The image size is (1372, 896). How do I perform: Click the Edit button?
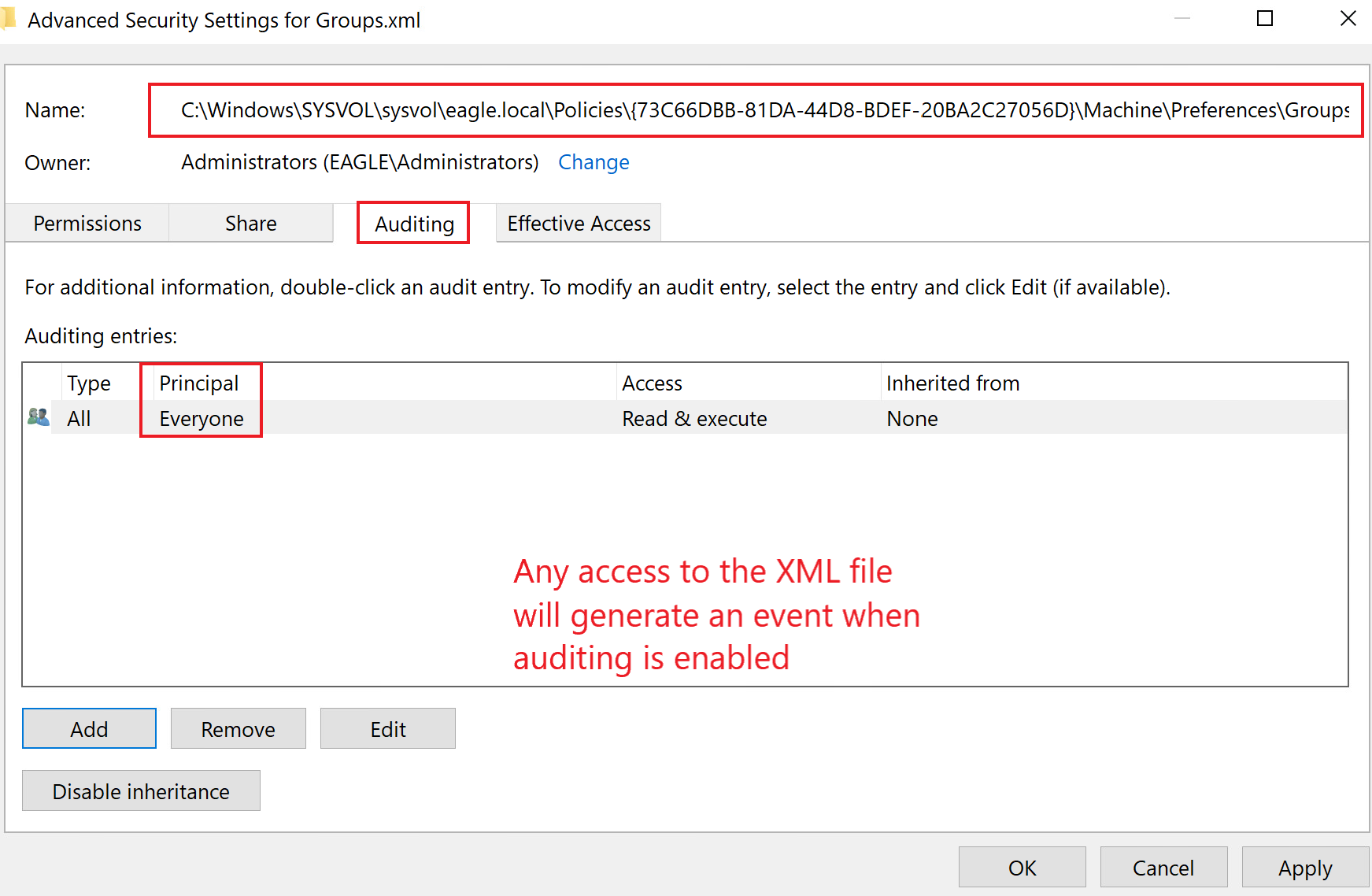click(387, 728)
